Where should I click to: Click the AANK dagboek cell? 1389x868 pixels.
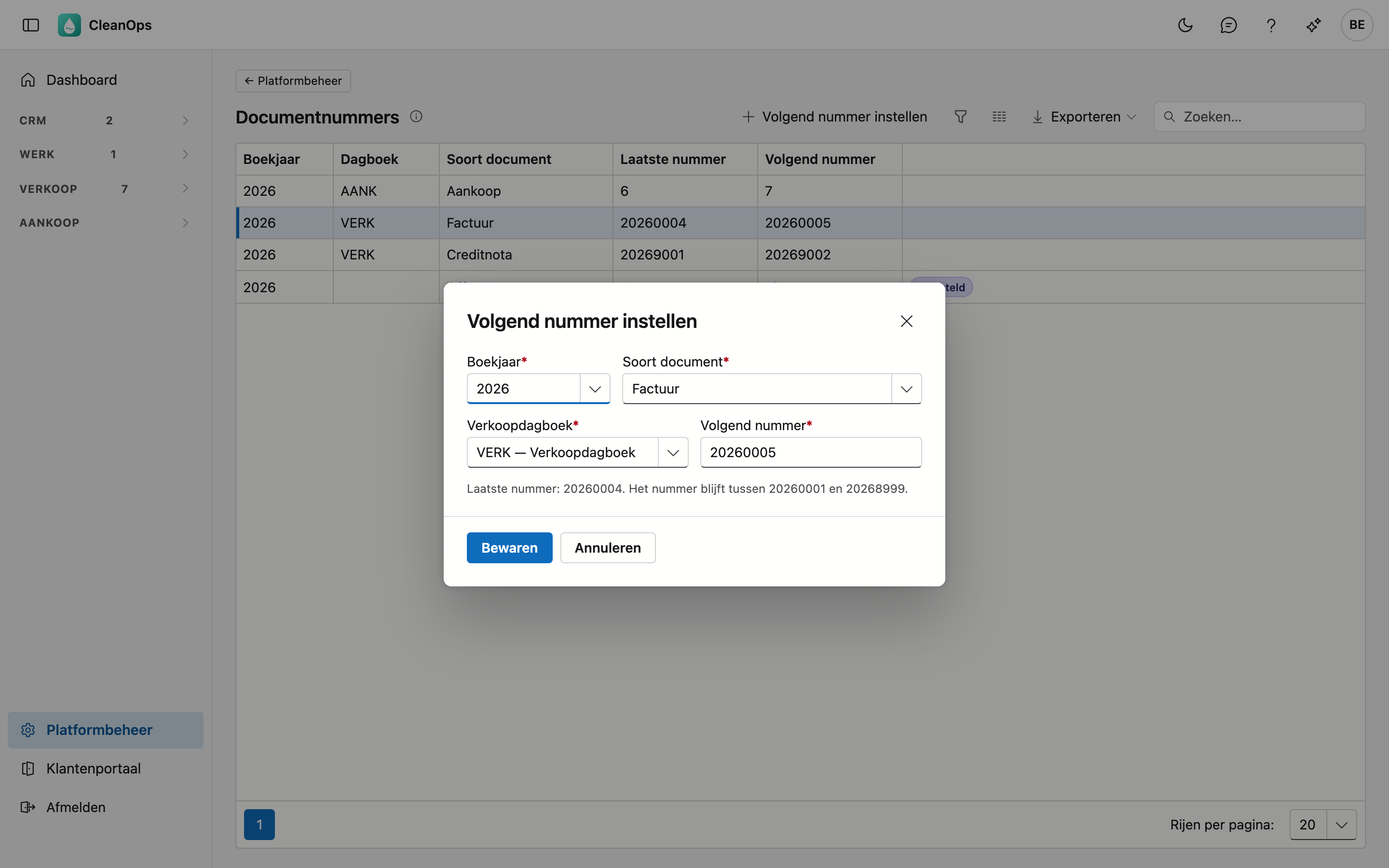coord(386,190)
